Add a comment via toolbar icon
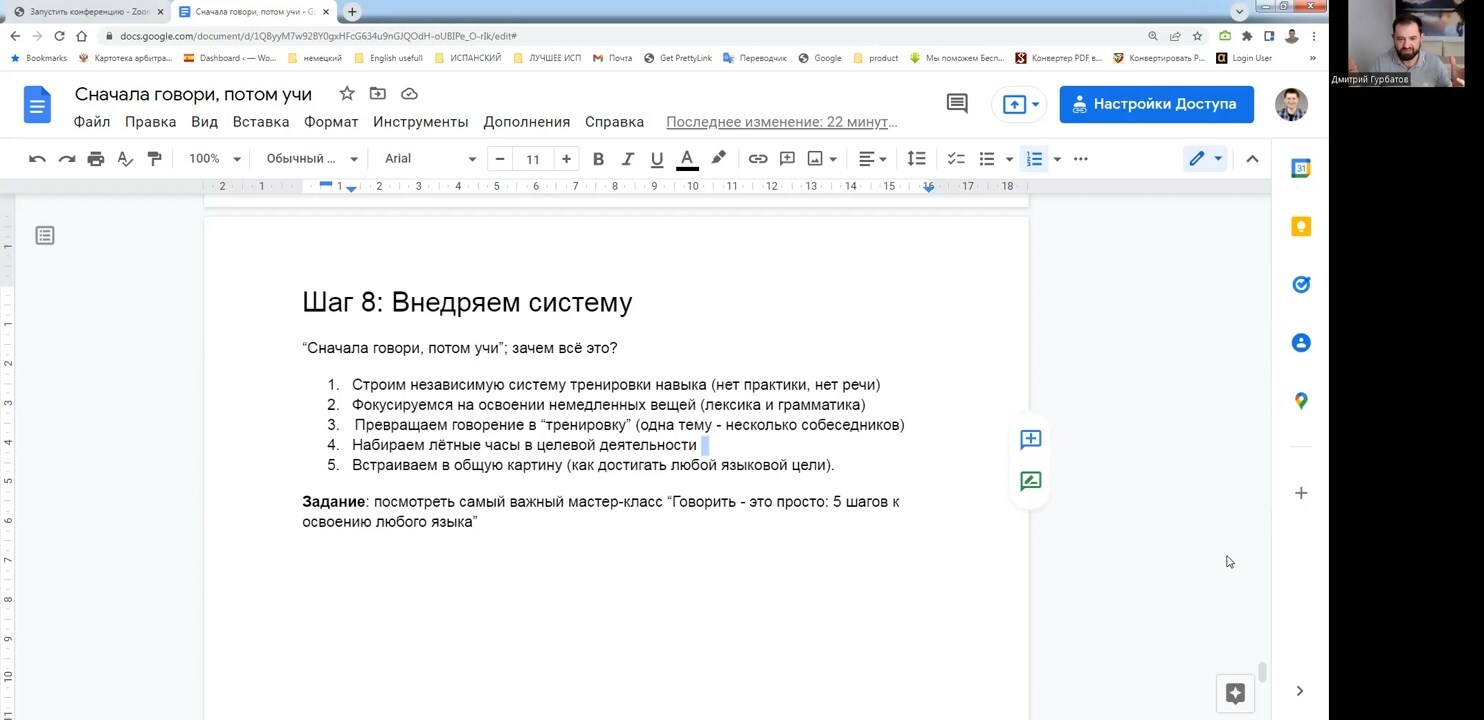The image size is (1484, 720). [787, 159]
